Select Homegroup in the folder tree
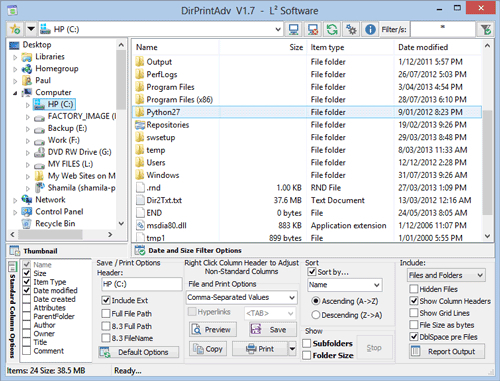Screen dimensions: 500x381 pos(57,69)
